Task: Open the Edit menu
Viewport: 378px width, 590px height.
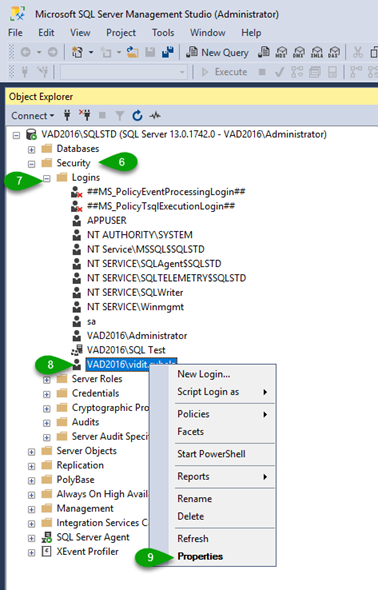Action: pyautogui.click(x=46, y=33)
